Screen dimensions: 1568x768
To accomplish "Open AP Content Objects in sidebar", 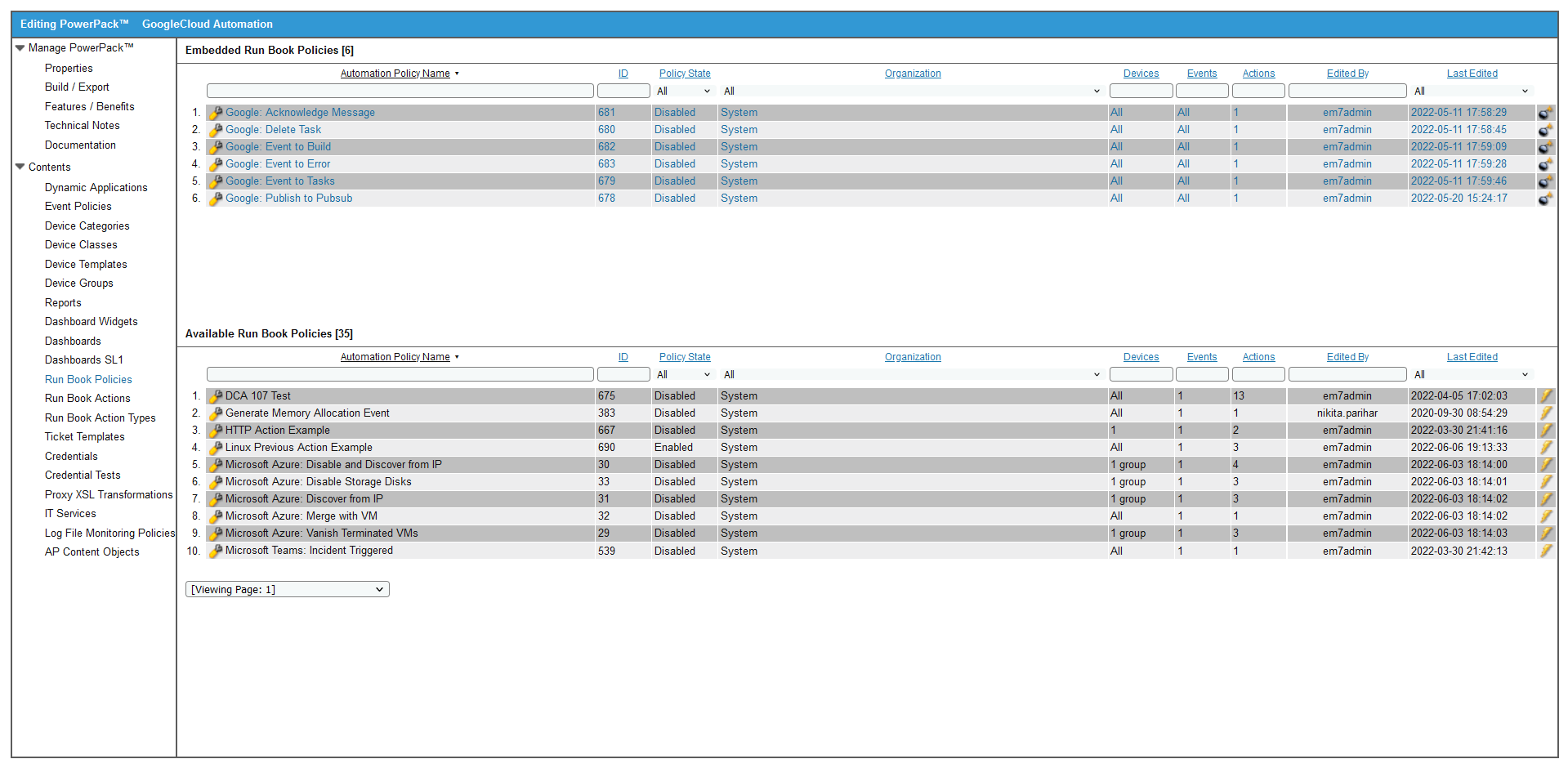I will [x=92, y=552].
